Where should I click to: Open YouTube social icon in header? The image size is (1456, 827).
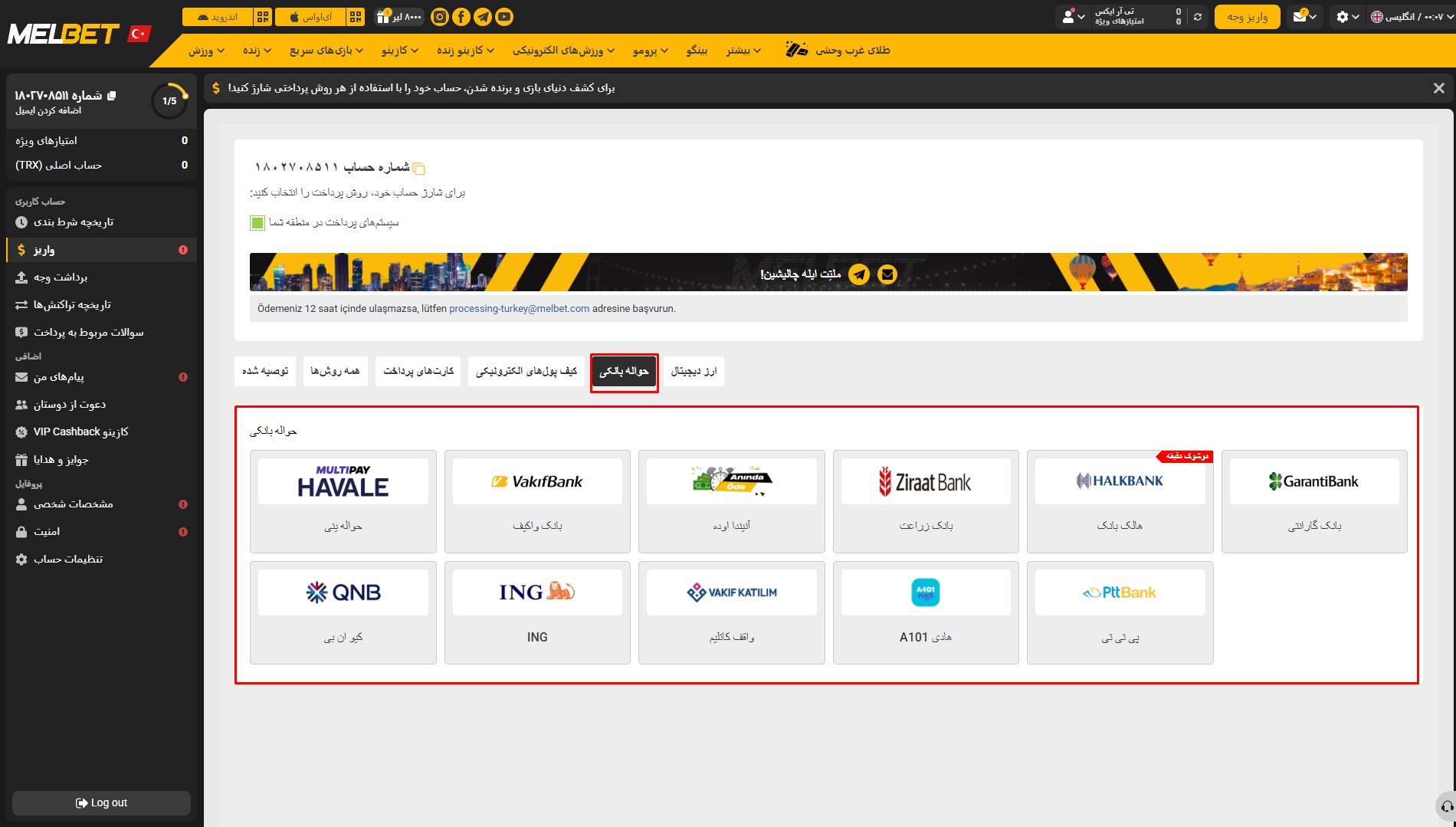click(x=504, y=17)
